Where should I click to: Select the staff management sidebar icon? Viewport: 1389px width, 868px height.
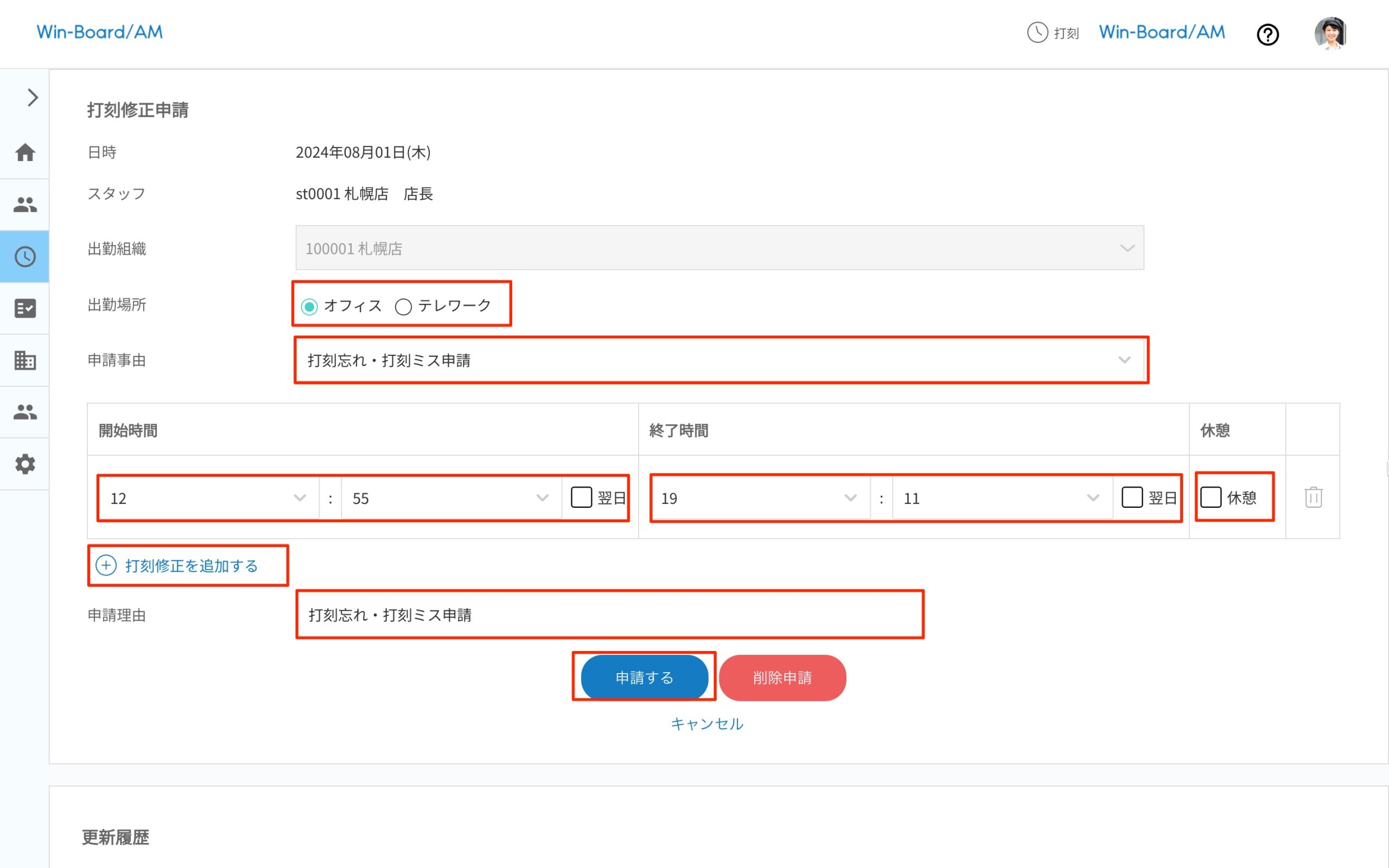(x=24, y=204)
